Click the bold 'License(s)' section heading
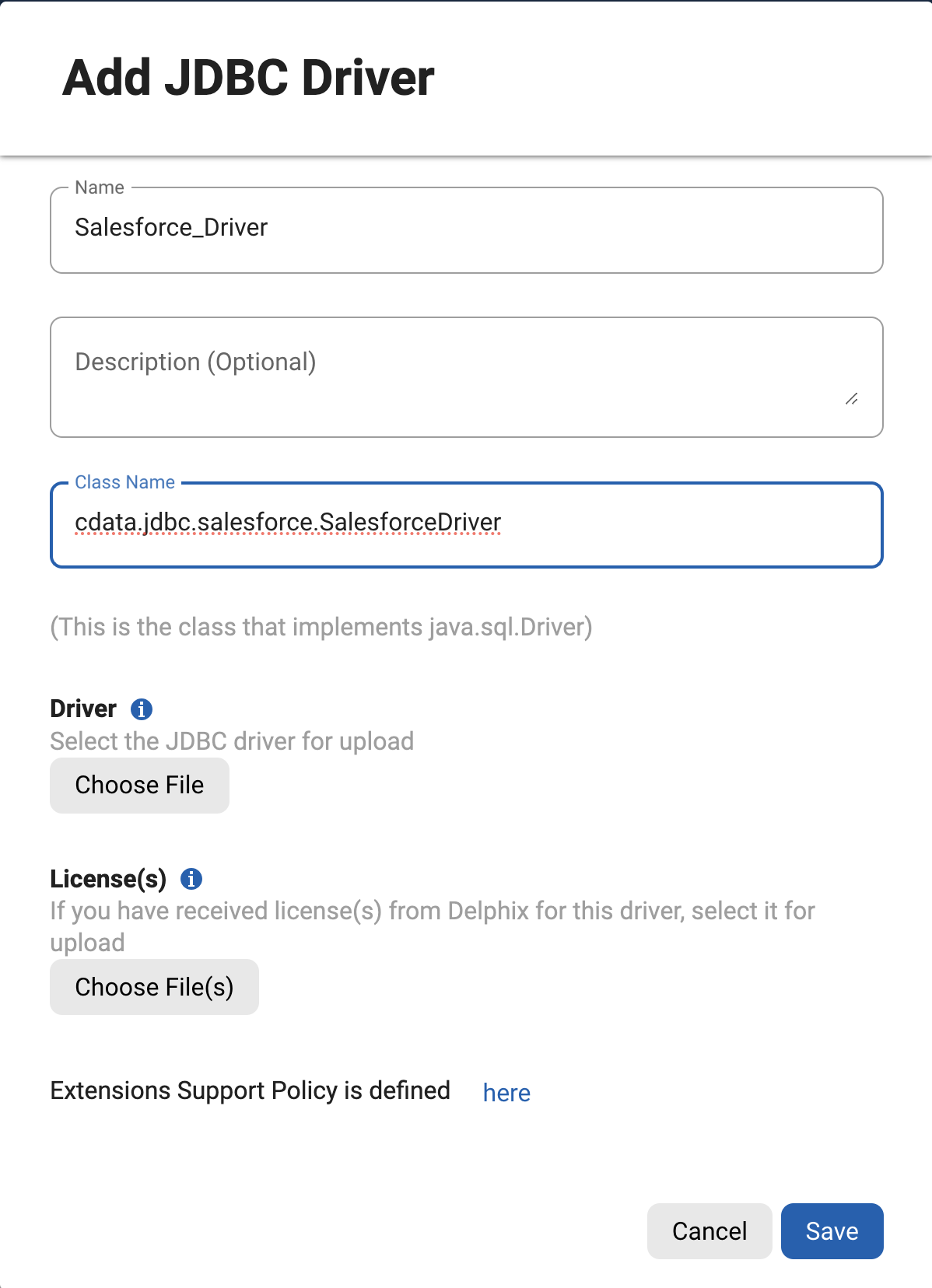This screenshot has width=932, height=1288. (x=108, y=879)
